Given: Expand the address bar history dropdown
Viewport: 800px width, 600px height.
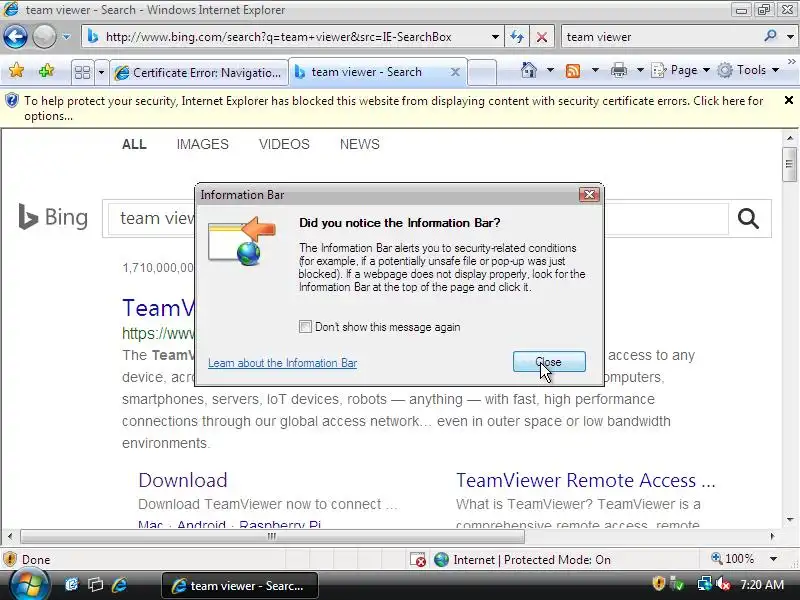Looking at the screenshot, I should [x=495, y=37].
